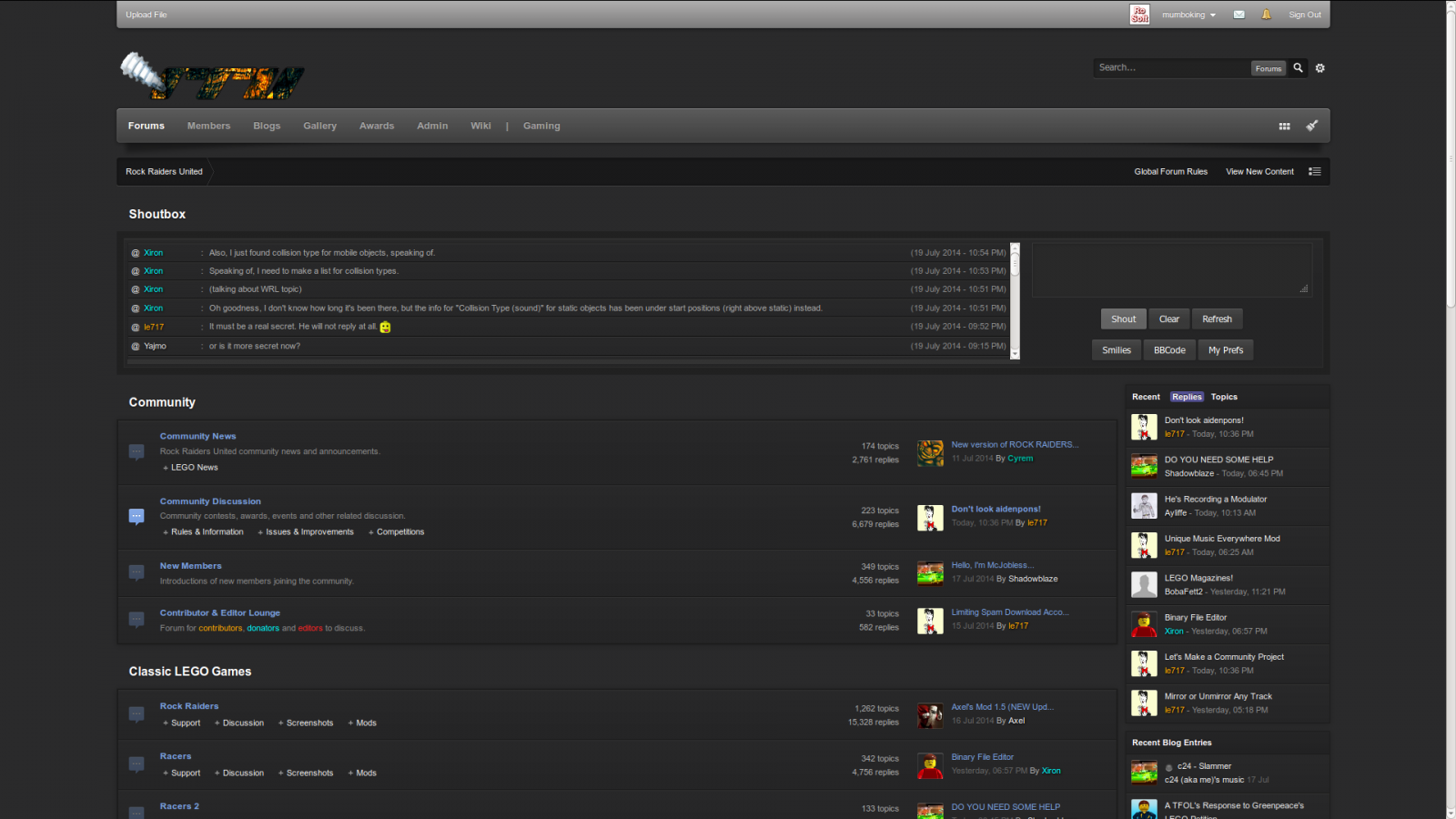Click the shoutbox Clear button
The width and height of the screenshot is (1456, 819).
point(1169,319)
